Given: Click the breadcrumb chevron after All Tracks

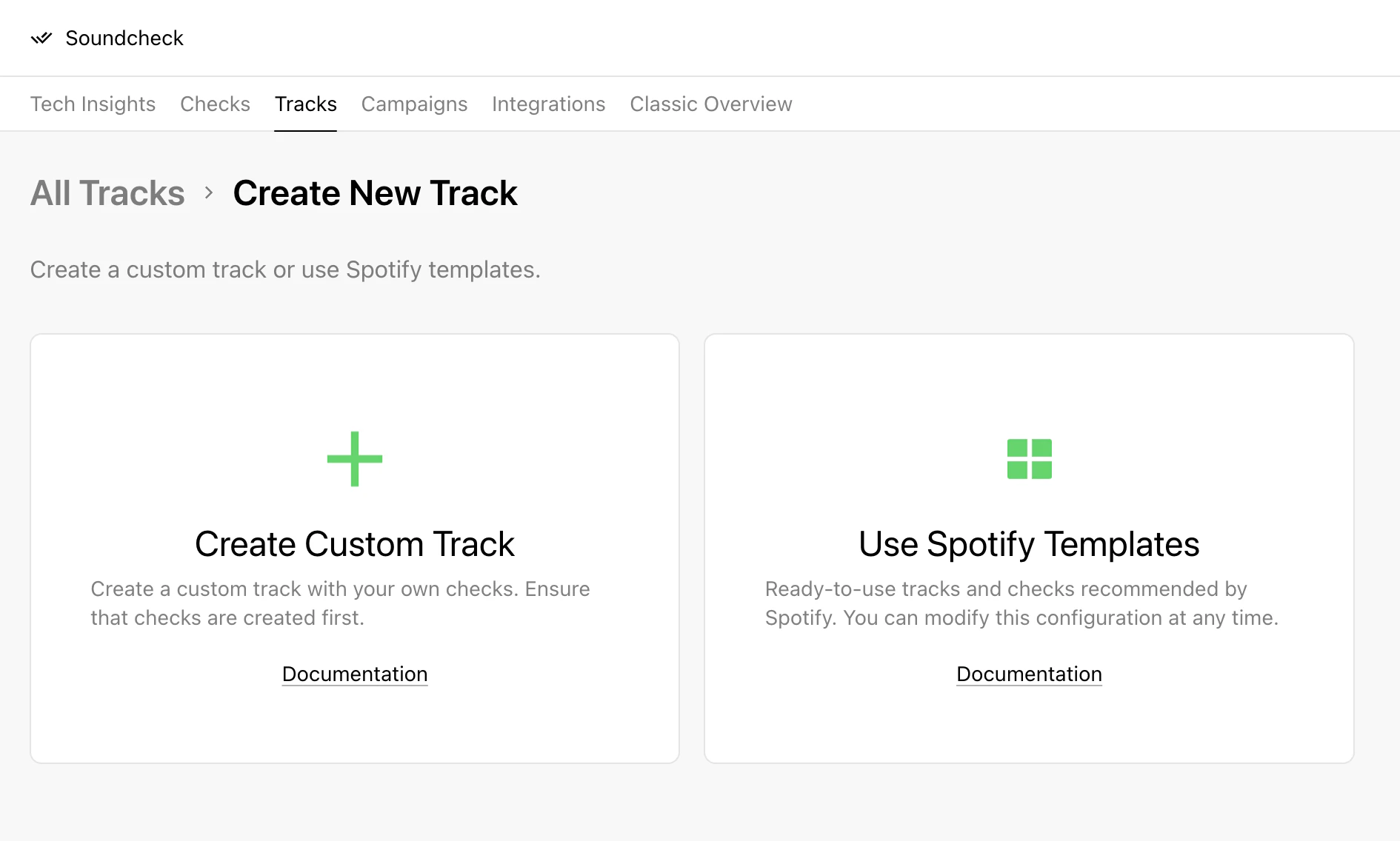Looking at the screenshot, I should click(209, 193).
